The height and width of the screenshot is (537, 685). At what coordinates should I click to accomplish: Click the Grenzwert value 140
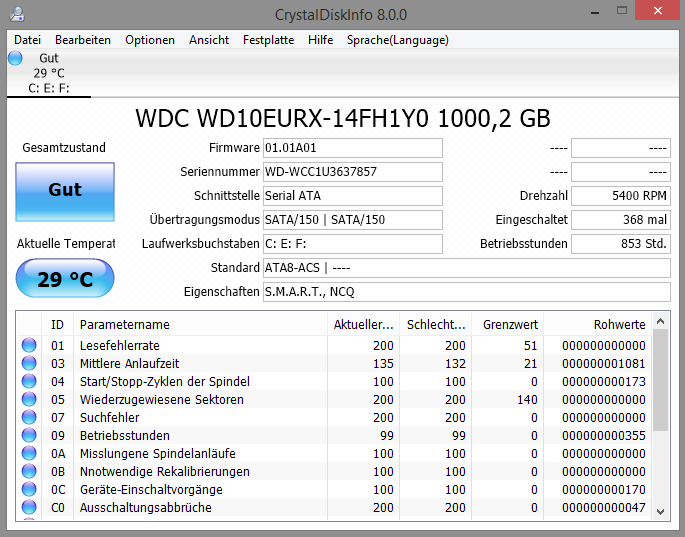(x=527, y=399)
